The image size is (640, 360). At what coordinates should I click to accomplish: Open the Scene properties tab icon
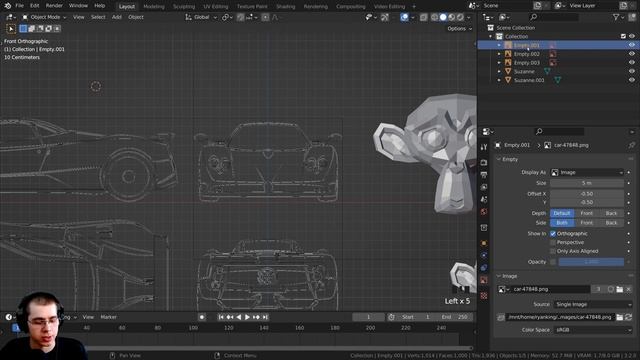[484, 200]
